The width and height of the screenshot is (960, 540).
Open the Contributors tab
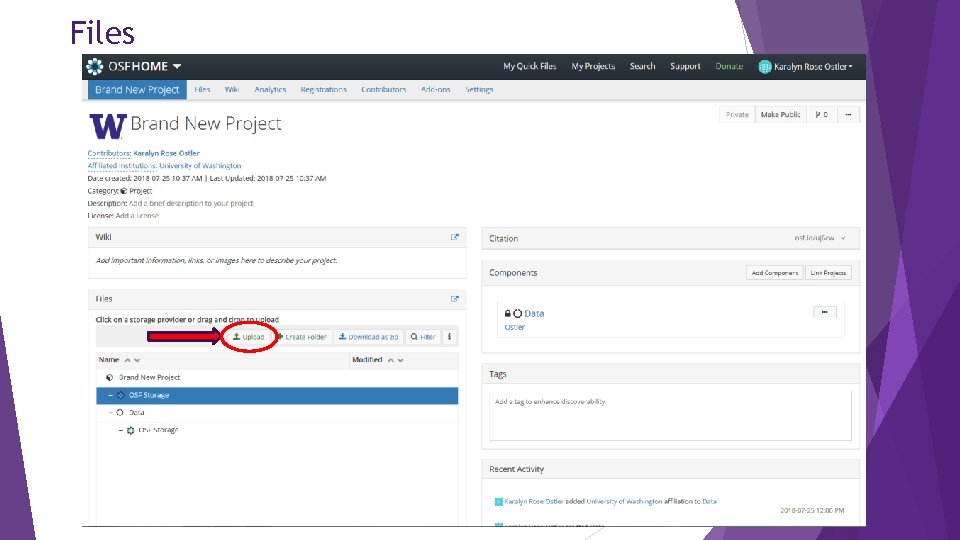tap(383, 89)
